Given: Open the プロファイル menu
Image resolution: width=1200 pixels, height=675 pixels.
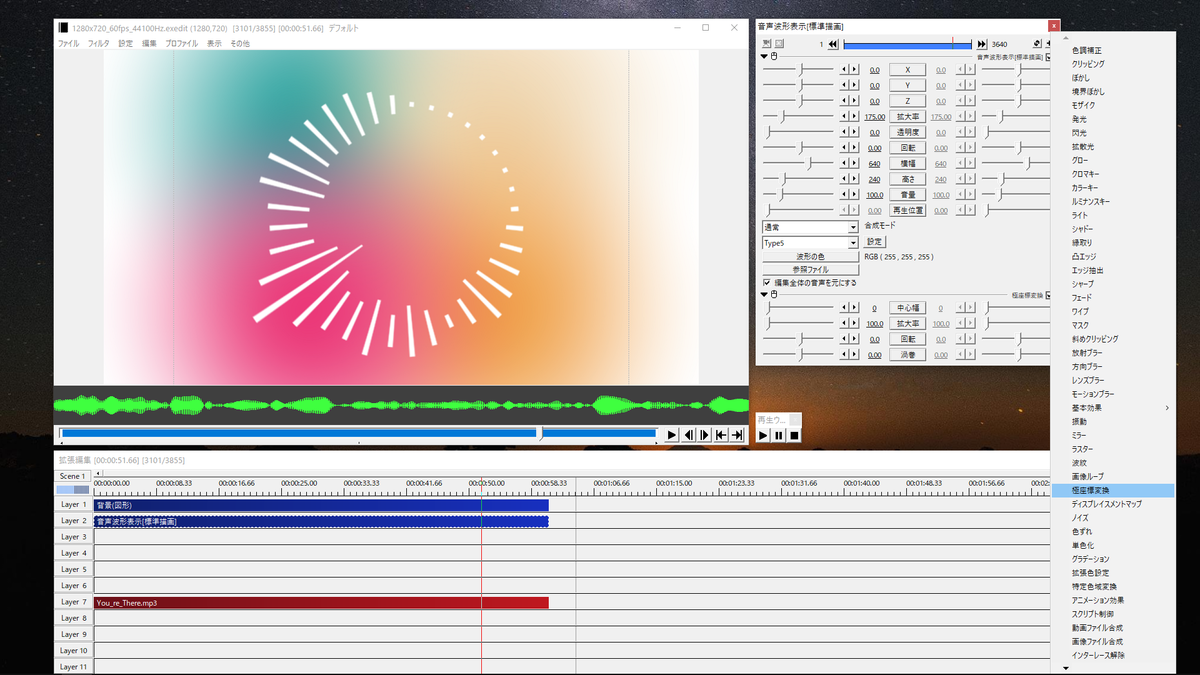Looking at the screenshot, I should click(181, 44).
